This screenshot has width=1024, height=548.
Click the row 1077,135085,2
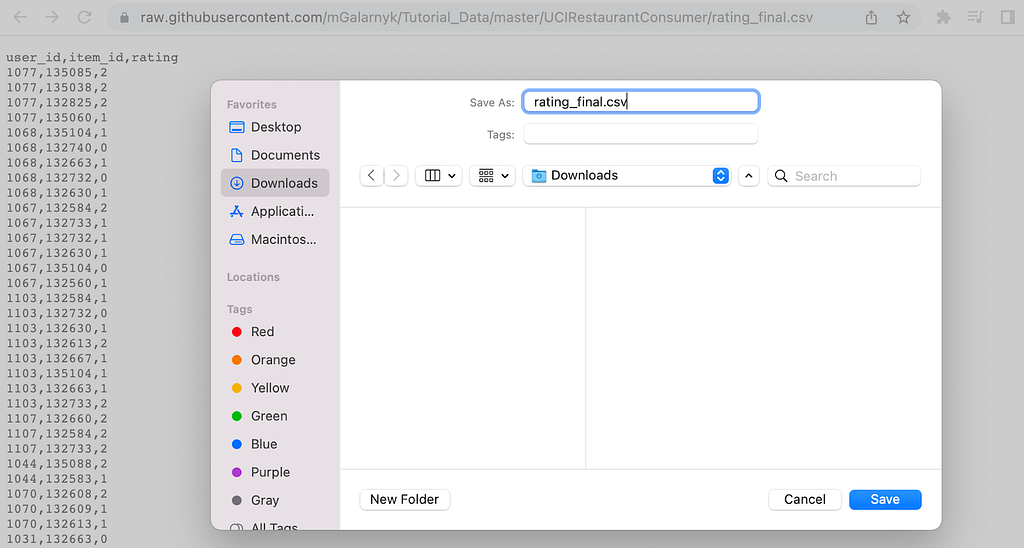point(57,73)
